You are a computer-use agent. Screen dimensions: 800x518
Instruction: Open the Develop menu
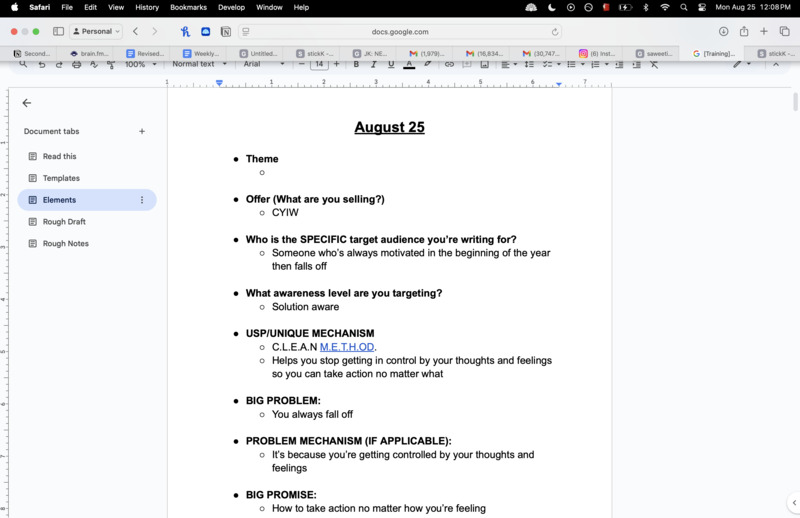pos(231,7)
